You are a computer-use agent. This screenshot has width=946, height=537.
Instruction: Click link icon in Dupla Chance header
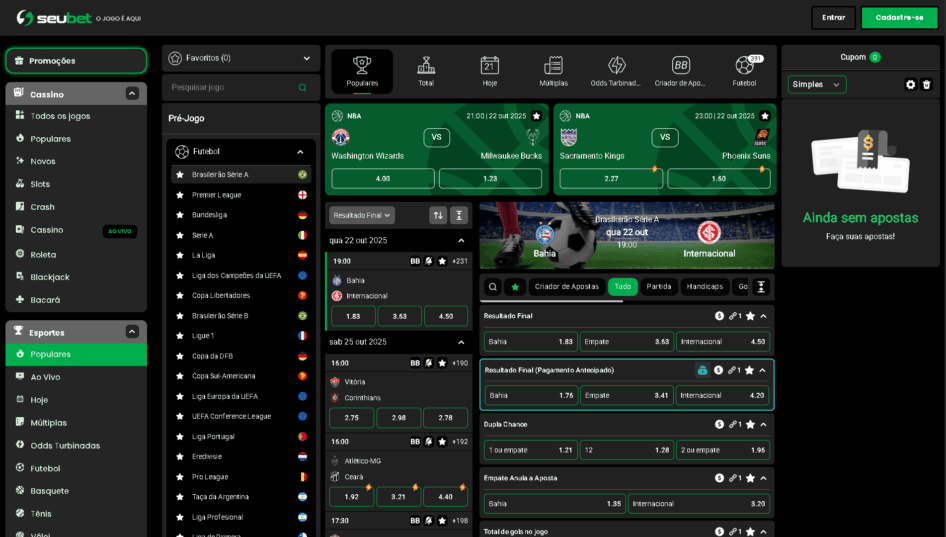click(x=735, y=425)
